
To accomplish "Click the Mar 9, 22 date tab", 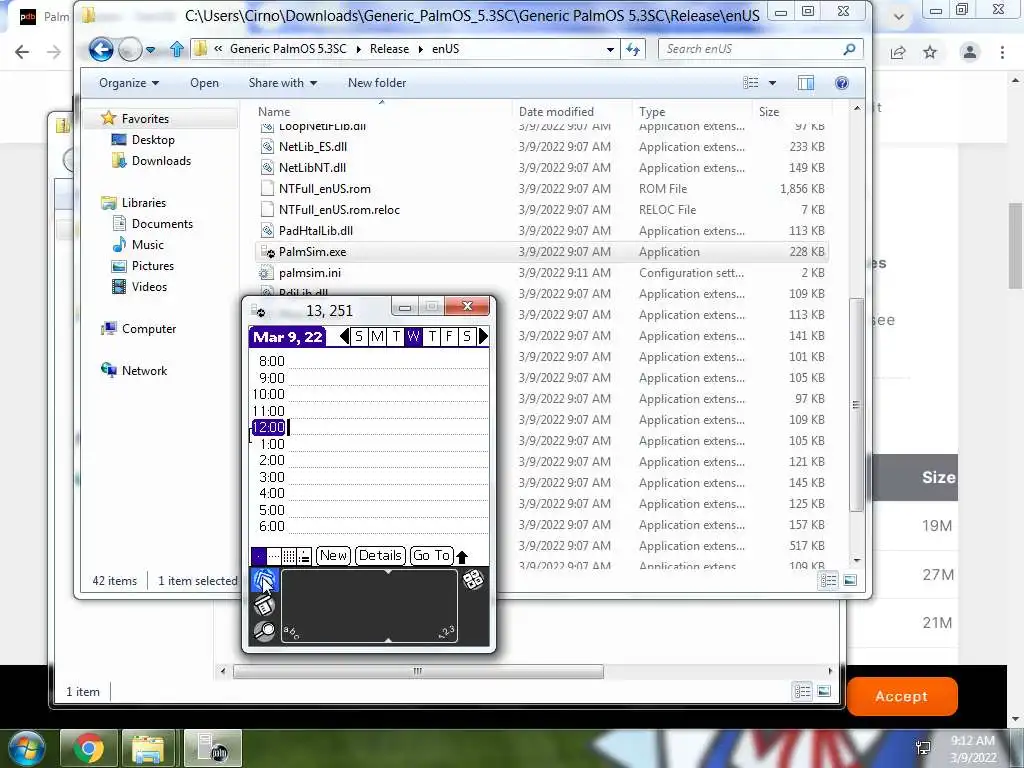I will 287,337.
